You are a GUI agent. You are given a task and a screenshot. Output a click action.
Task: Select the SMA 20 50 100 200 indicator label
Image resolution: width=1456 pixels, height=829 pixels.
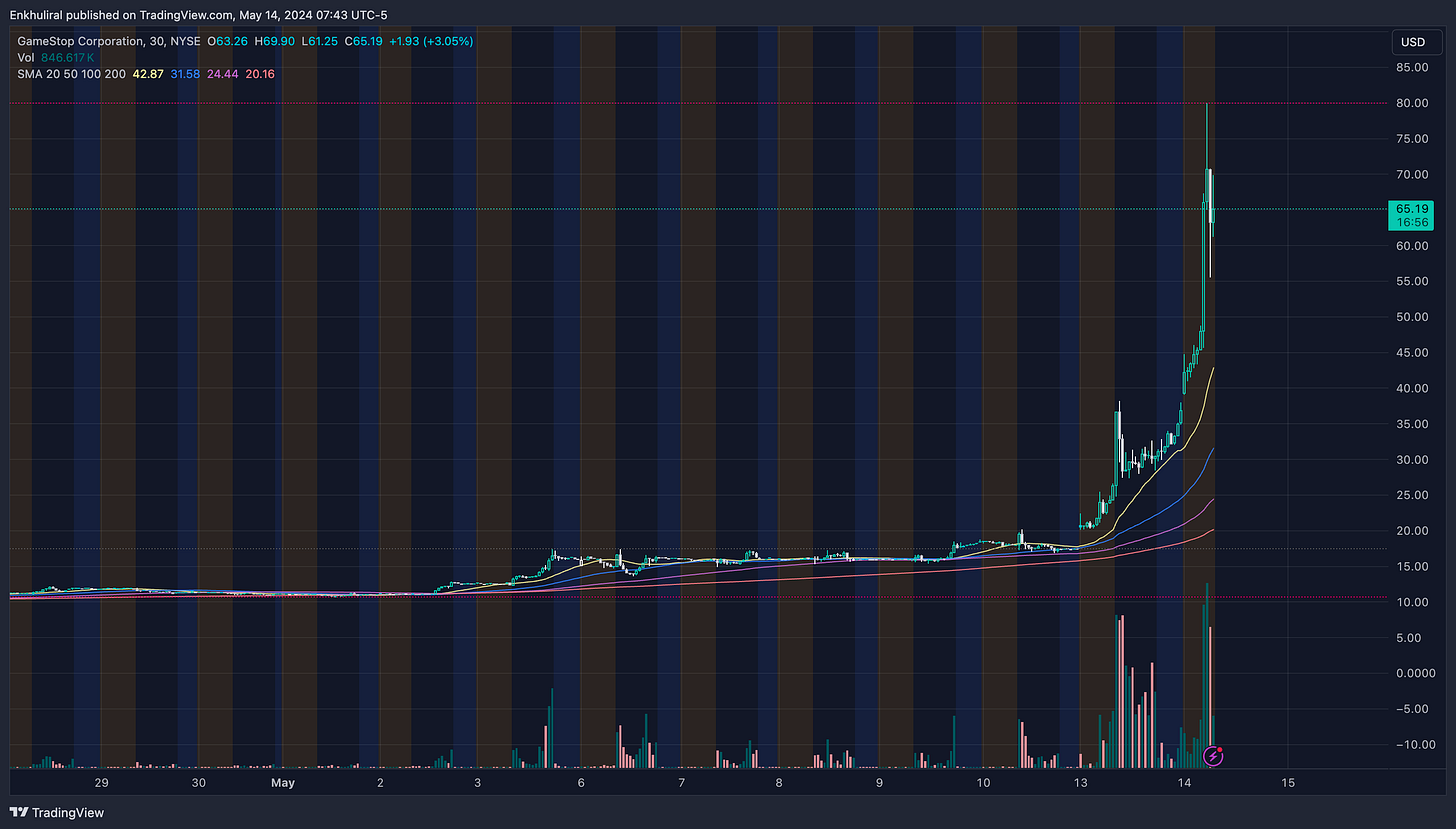pyautogui.click(x=70, y=74)
